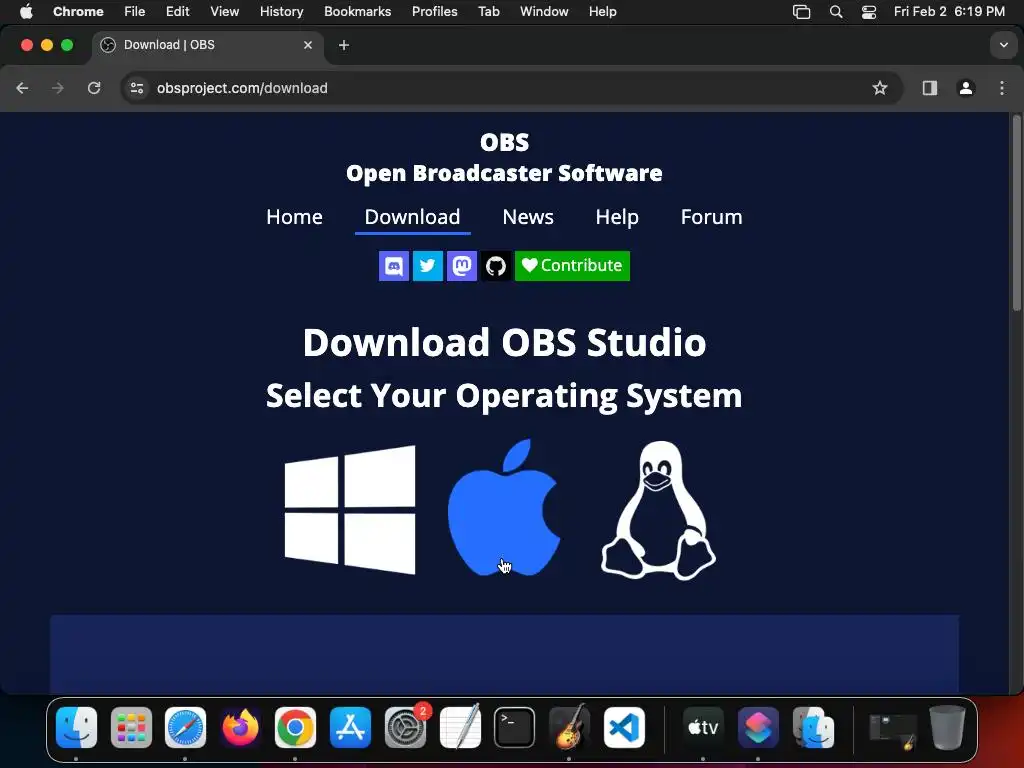1024x768 pixels.
Task: Click the green Contribute button
Action: (572, 266)
